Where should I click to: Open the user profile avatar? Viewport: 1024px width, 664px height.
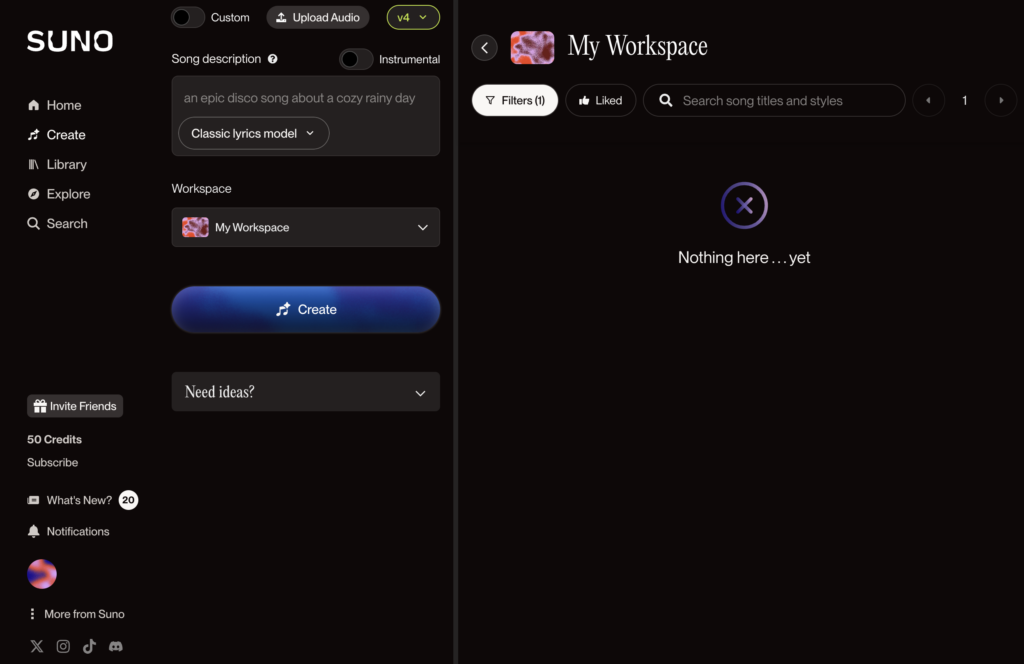point(42,574)
